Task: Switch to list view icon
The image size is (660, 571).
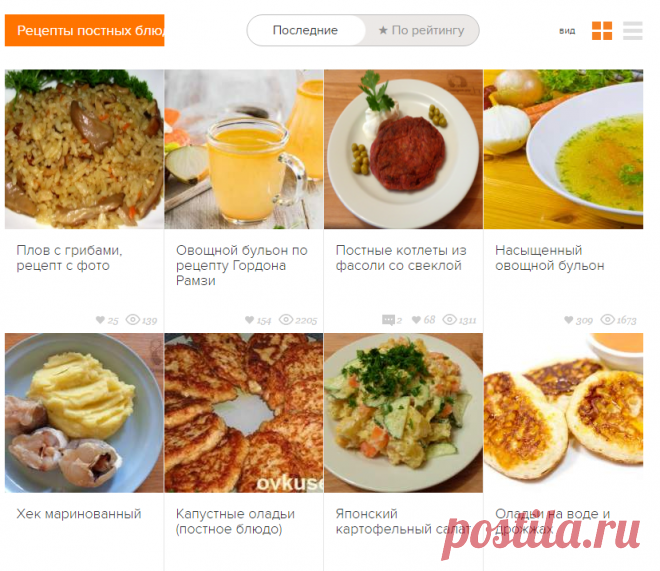Action: click(633, 30)
